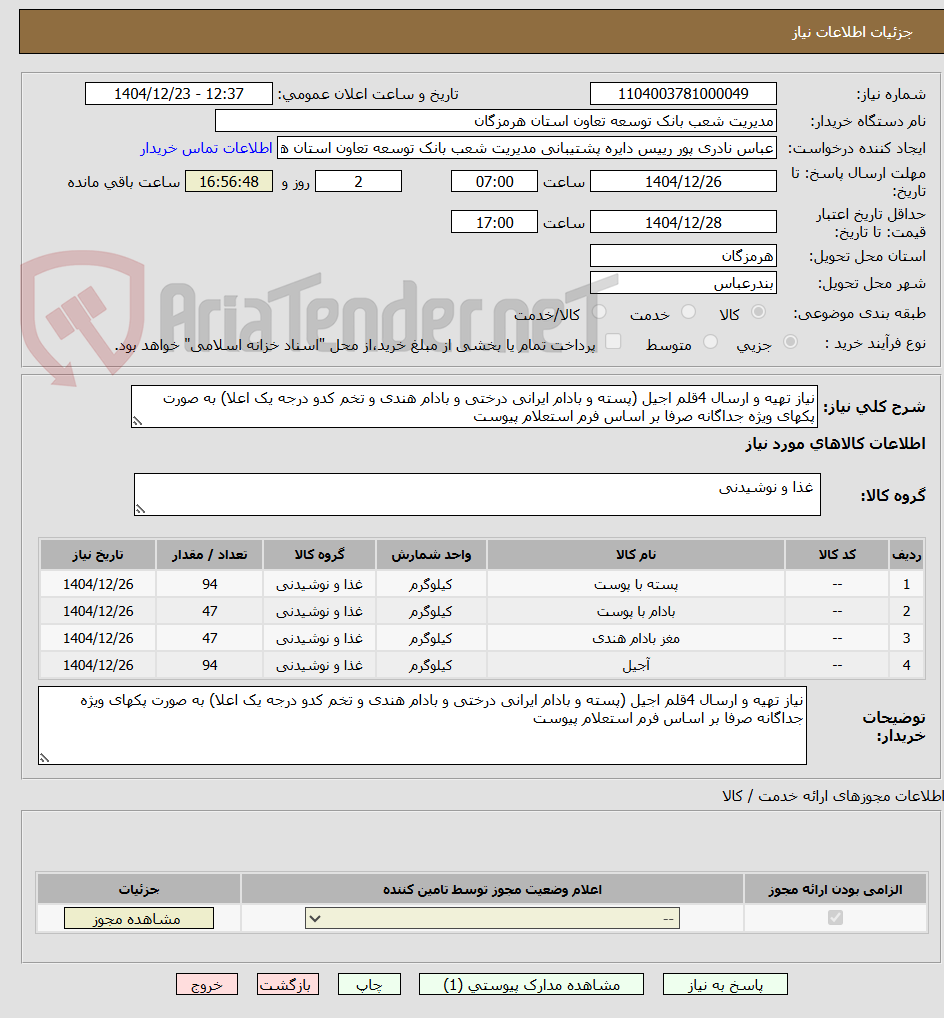
Task: Click resize handle of گروه کالا box
Action: pyautogui.click(x=140, y=510)
